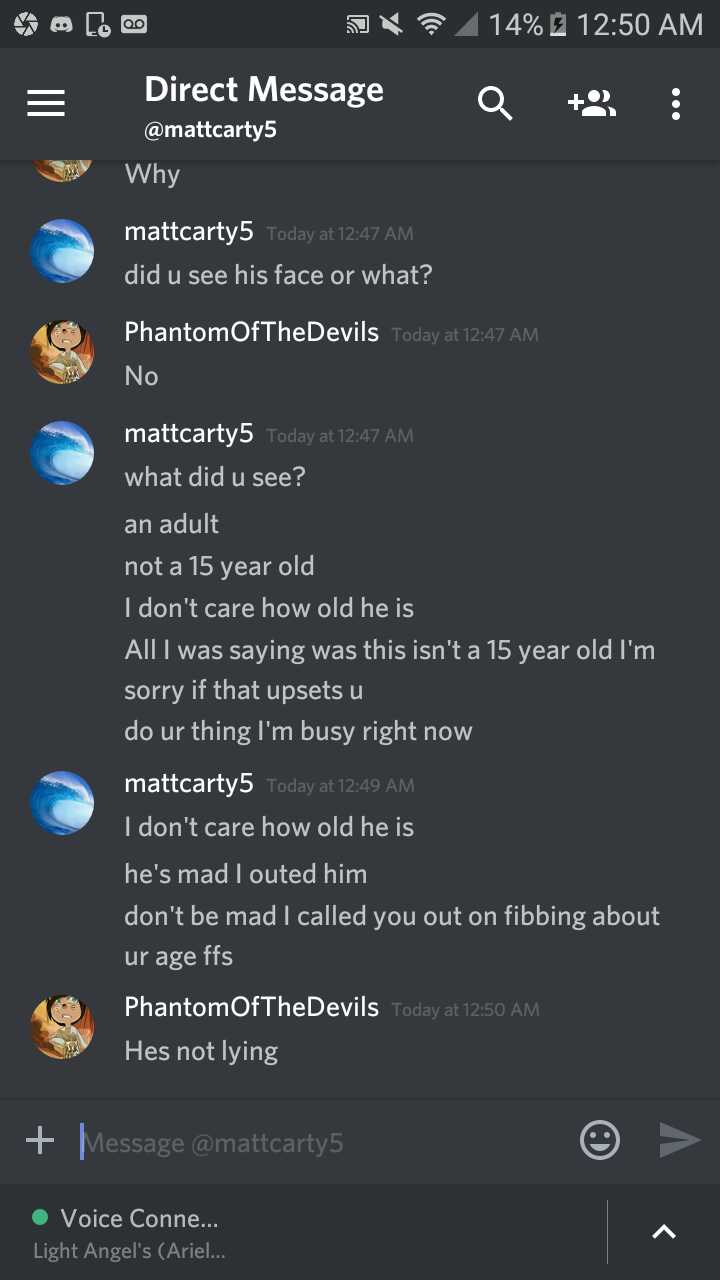Tap the plus attachment icon
This screenshot has height=1280, width=720.
pos(40,1140)
